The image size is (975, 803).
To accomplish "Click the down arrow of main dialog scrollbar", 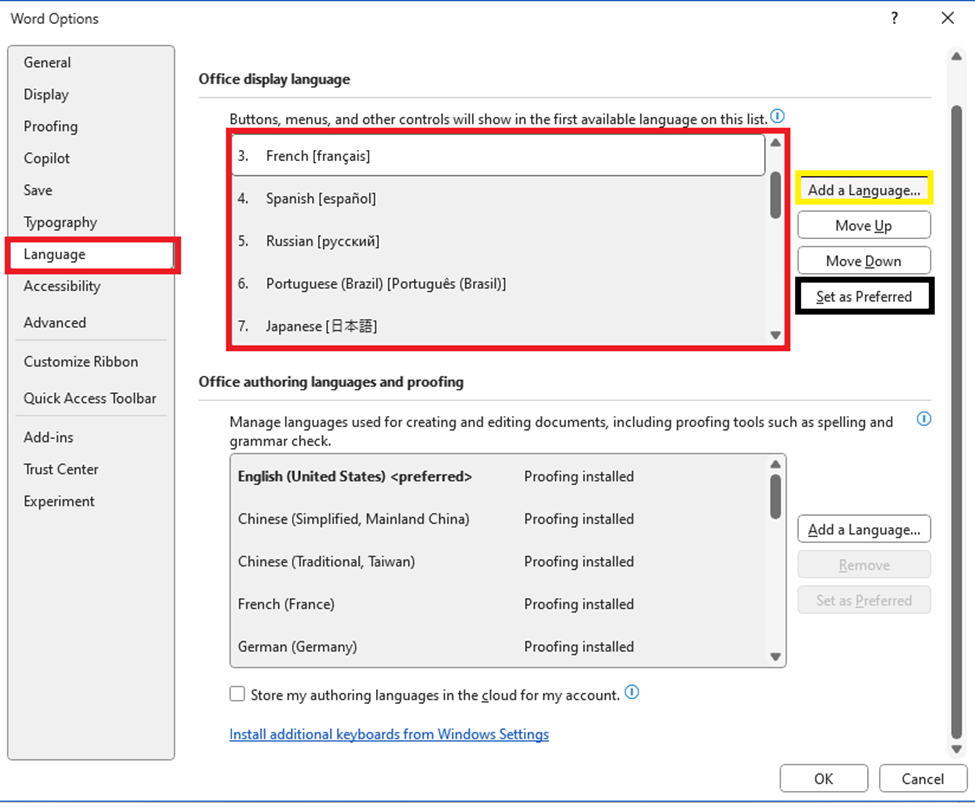I will point(956,750).
